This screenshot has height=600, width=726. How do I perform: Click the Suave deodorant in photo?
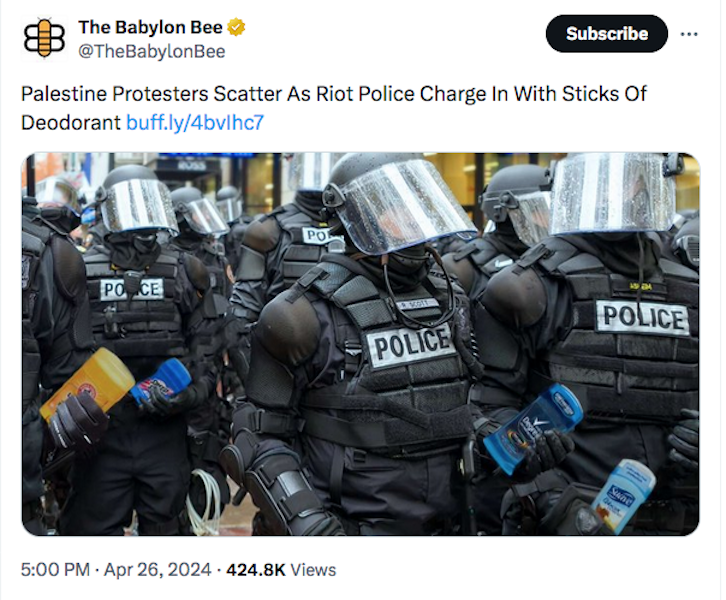pos(624,496)
